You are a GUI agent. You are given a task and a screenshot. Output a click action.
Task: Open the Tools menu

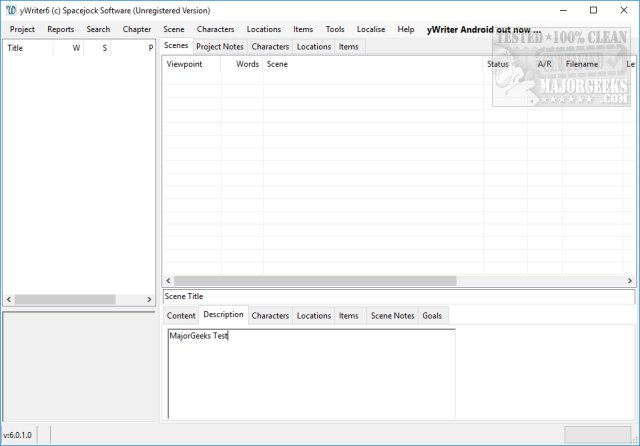click(x=335, y=29)
